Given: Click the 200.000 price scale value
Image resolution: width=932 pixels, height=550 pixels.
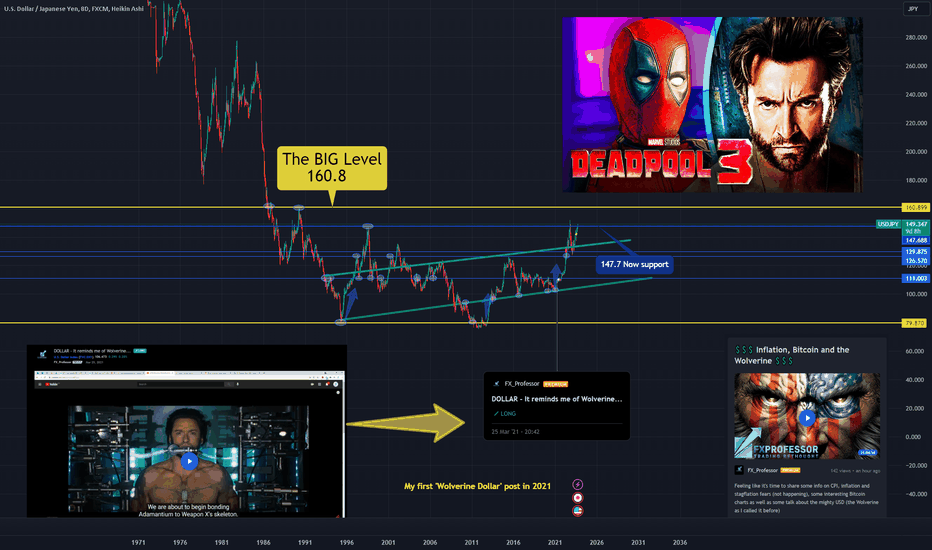Looking at the screenshot, I should click(916, 151).
